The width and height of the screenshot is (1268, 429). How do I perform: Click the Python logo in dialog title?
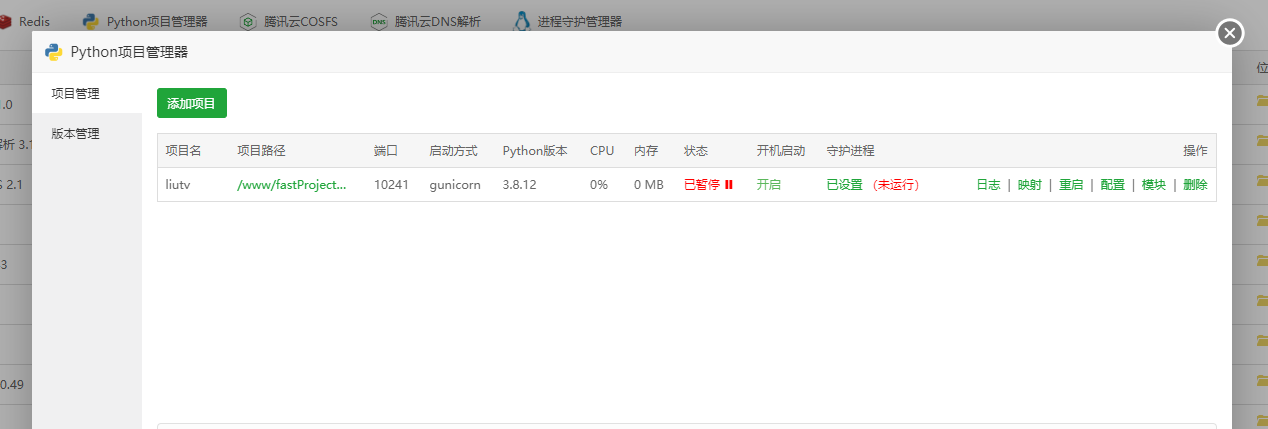click(x=54, y=52)
